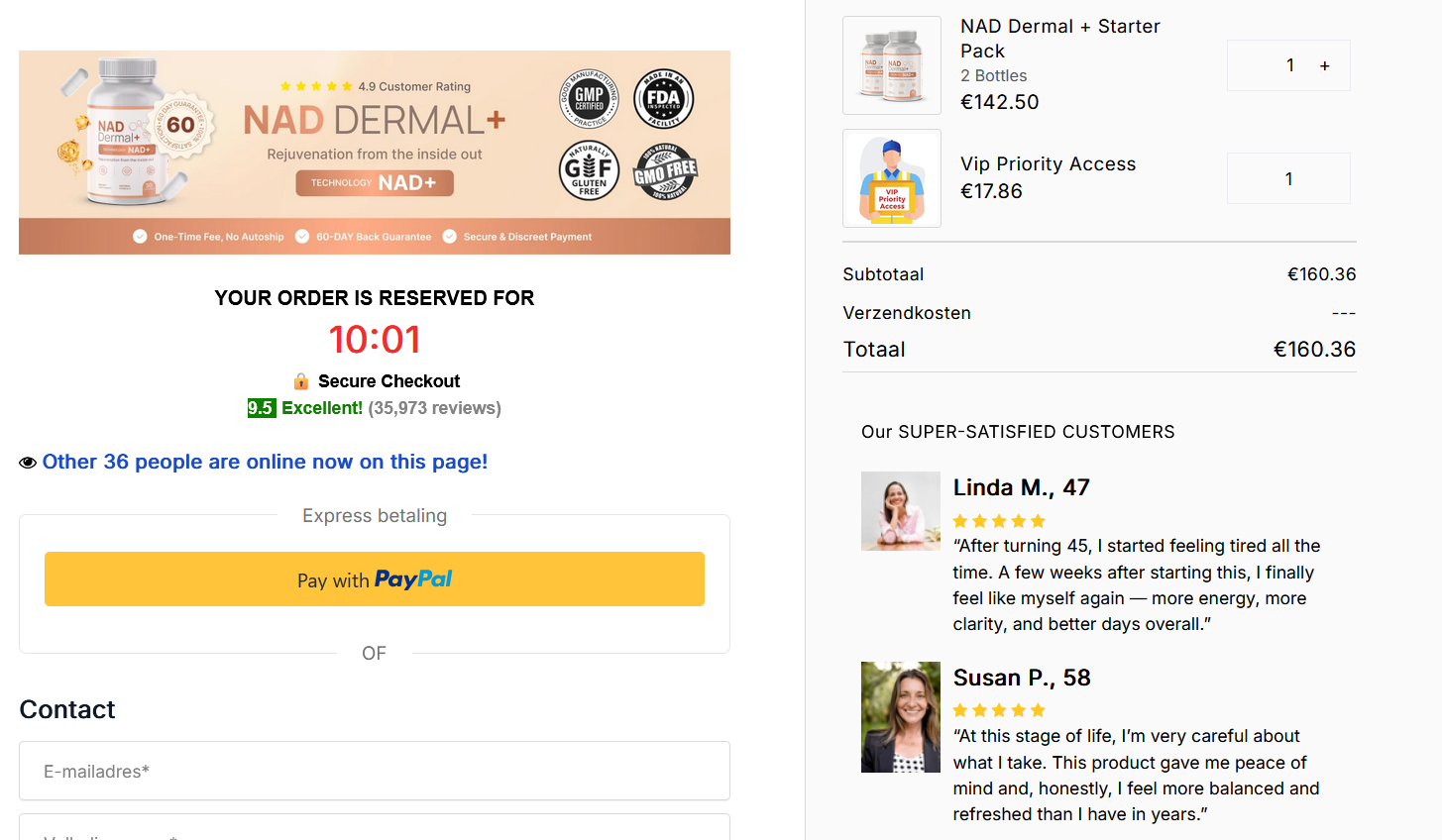Click the 'Our SUPER-SATISFIED CUSTOMERS' heading

(1018, 432)
